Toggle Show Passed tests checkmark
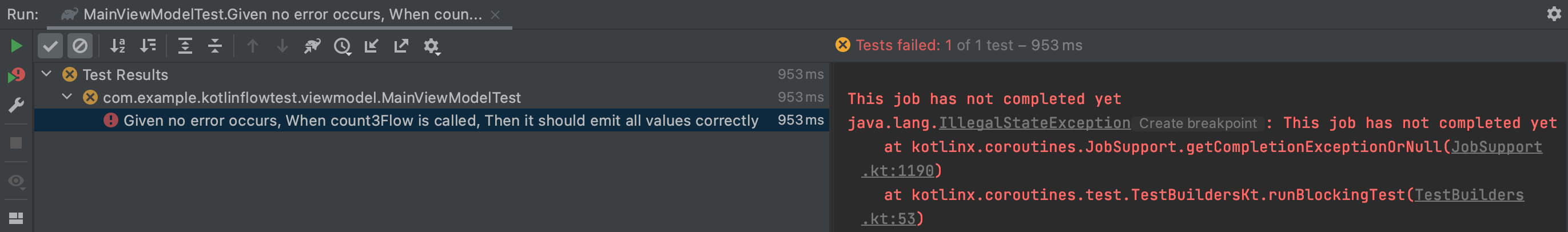Screen dimensions: 1568x232 click(50, 46)
